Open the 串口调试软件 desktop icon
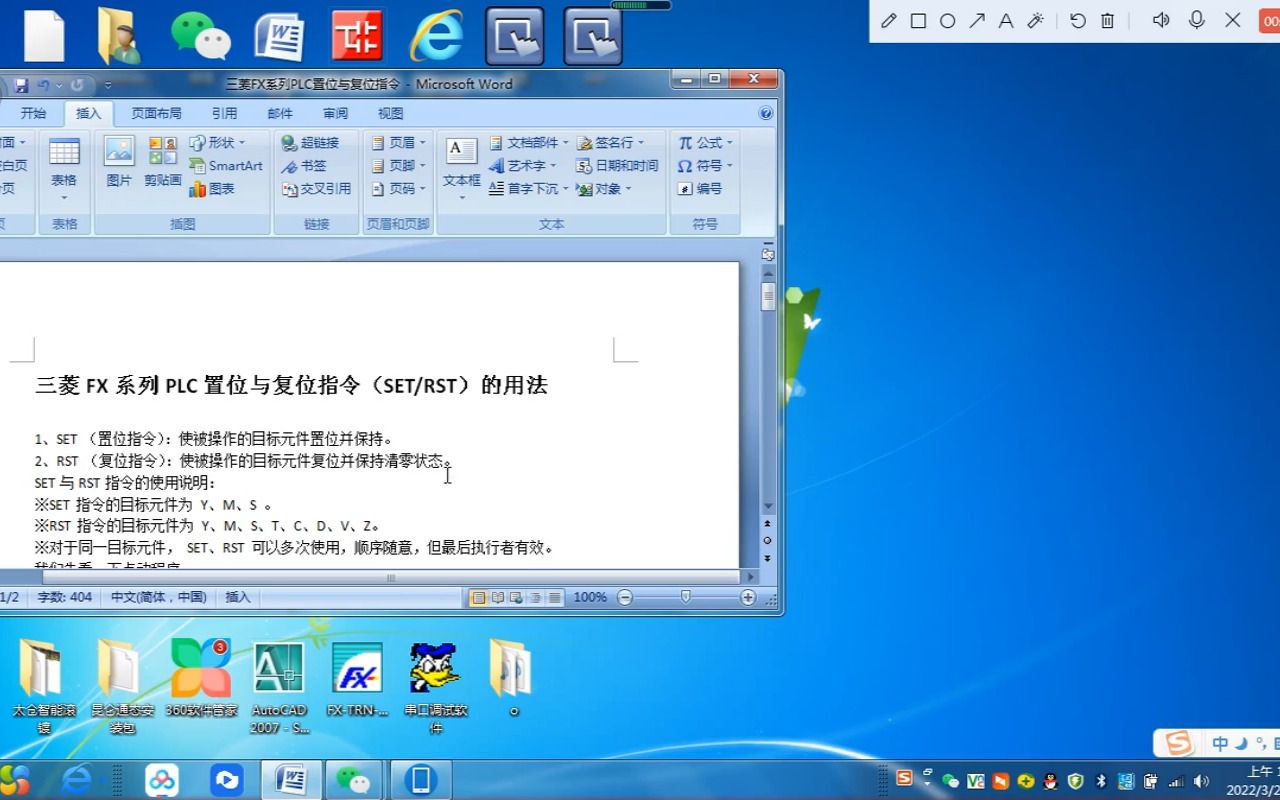This screenshot has height=800, width=1280. pos(435,689)
